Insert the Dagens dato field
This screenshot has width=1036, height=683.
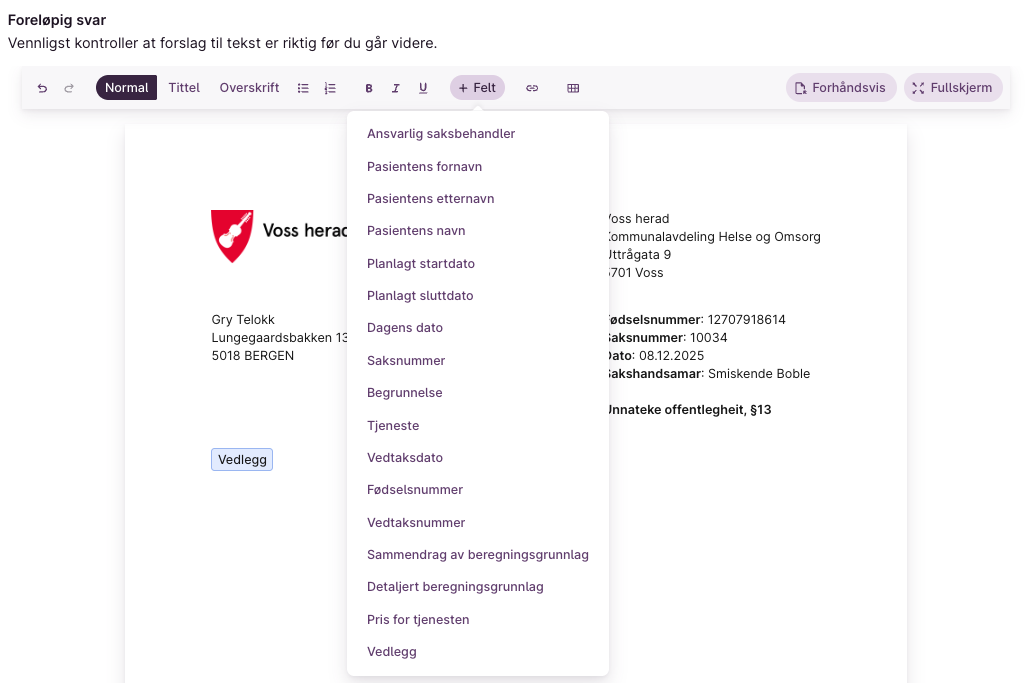point(404,328)
